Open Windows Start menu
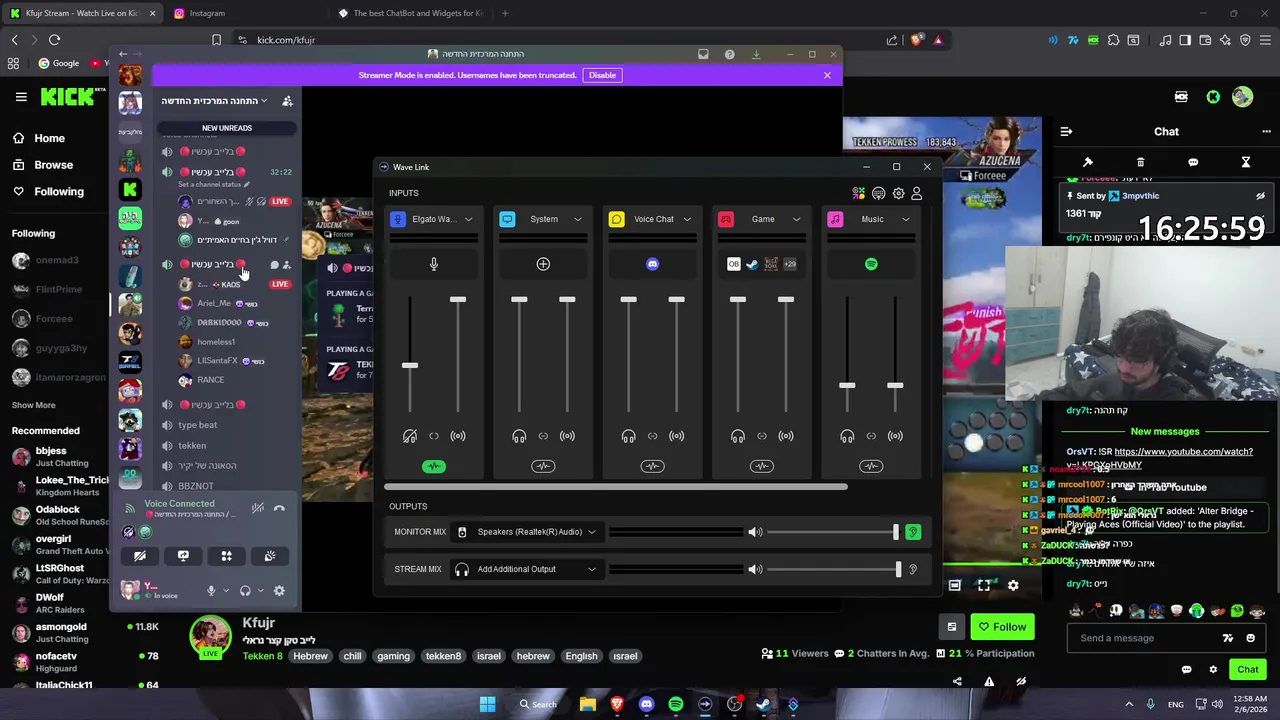Viewport: 1280px width, 720px height. click(x=487, y=704)
